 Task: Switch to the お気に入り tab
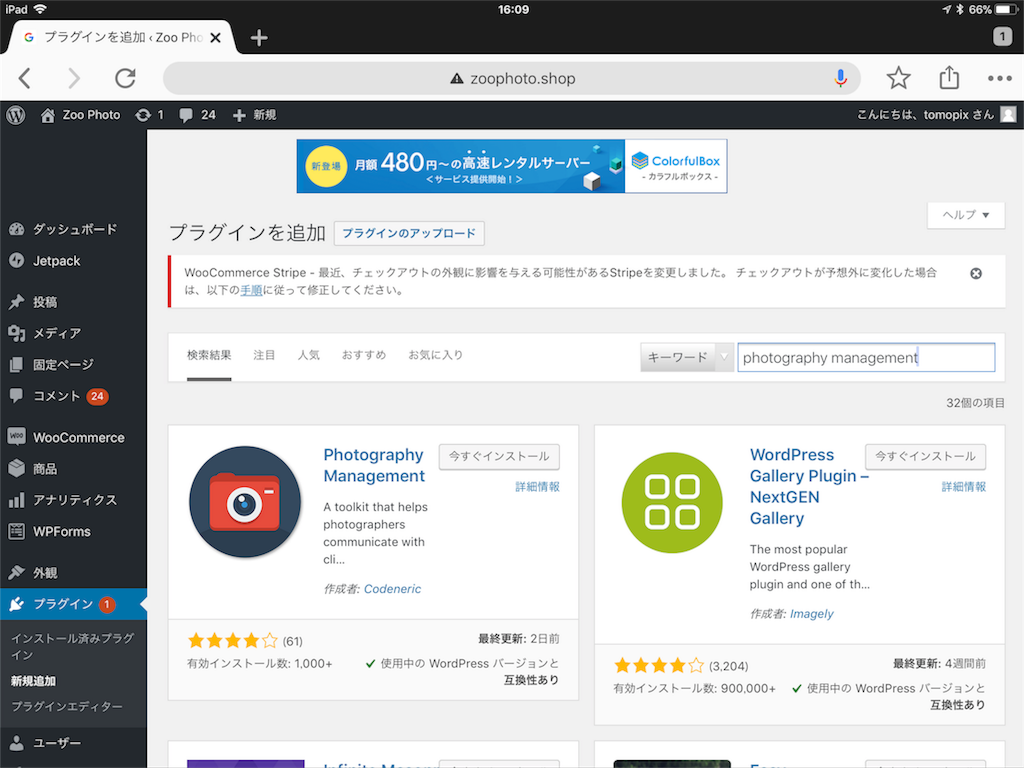pos(436,355)
